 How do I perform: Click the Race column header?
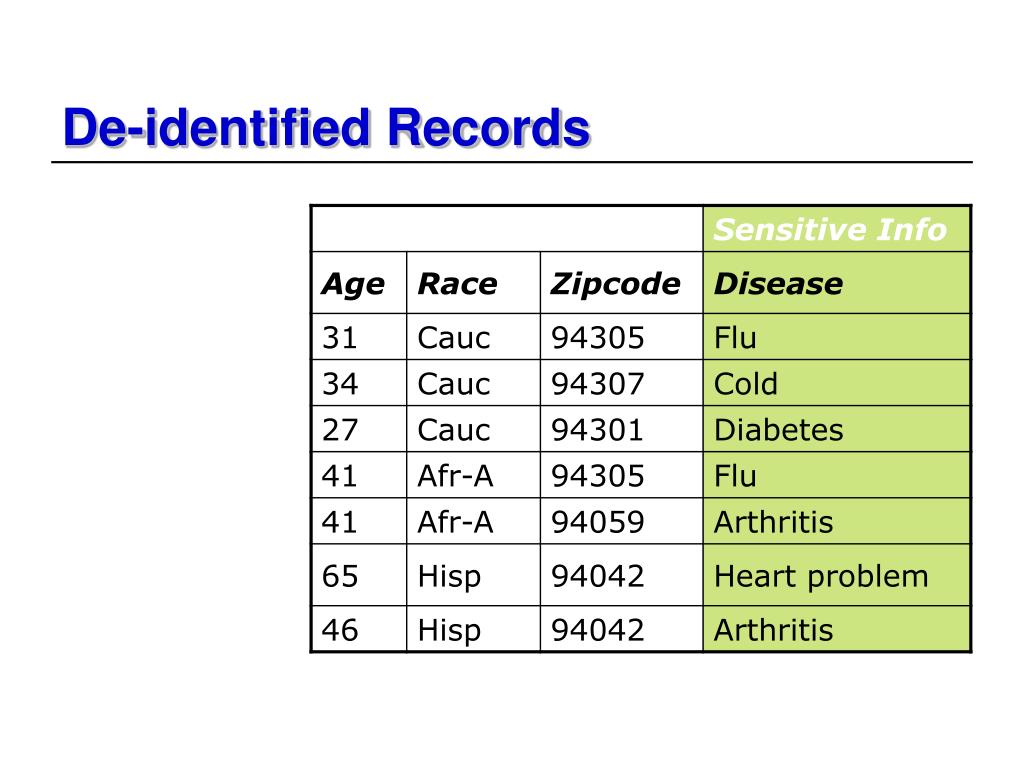[473, 283]
